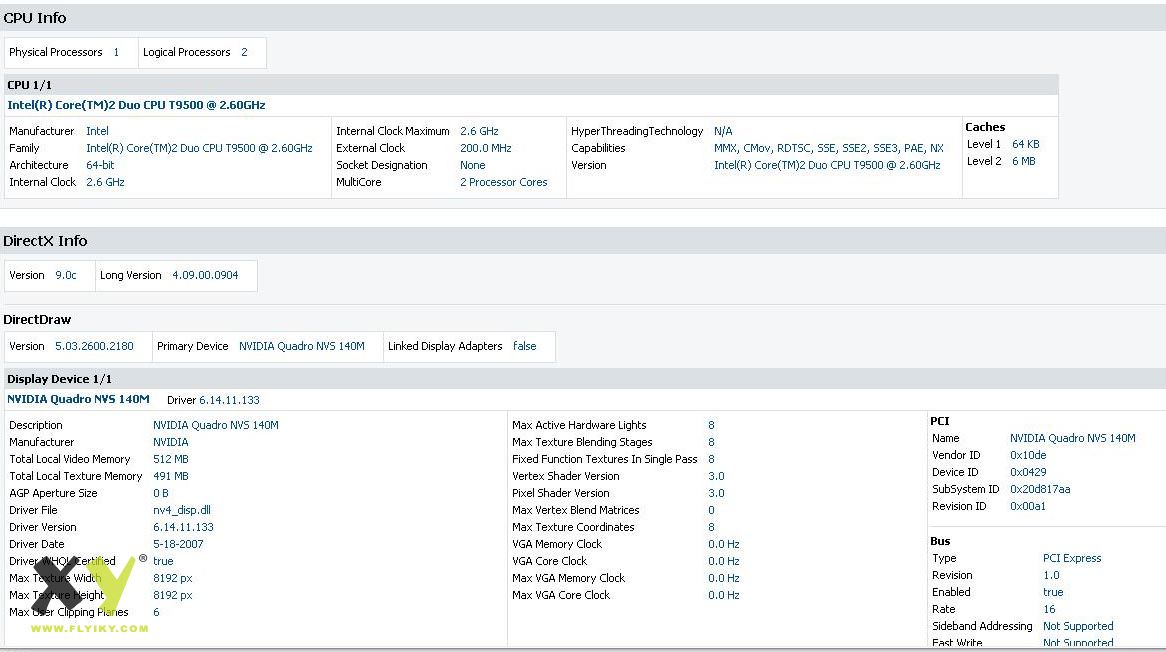Select the "Logical Processors" label
1166x652 pixels.
click(x=187, y=52)
